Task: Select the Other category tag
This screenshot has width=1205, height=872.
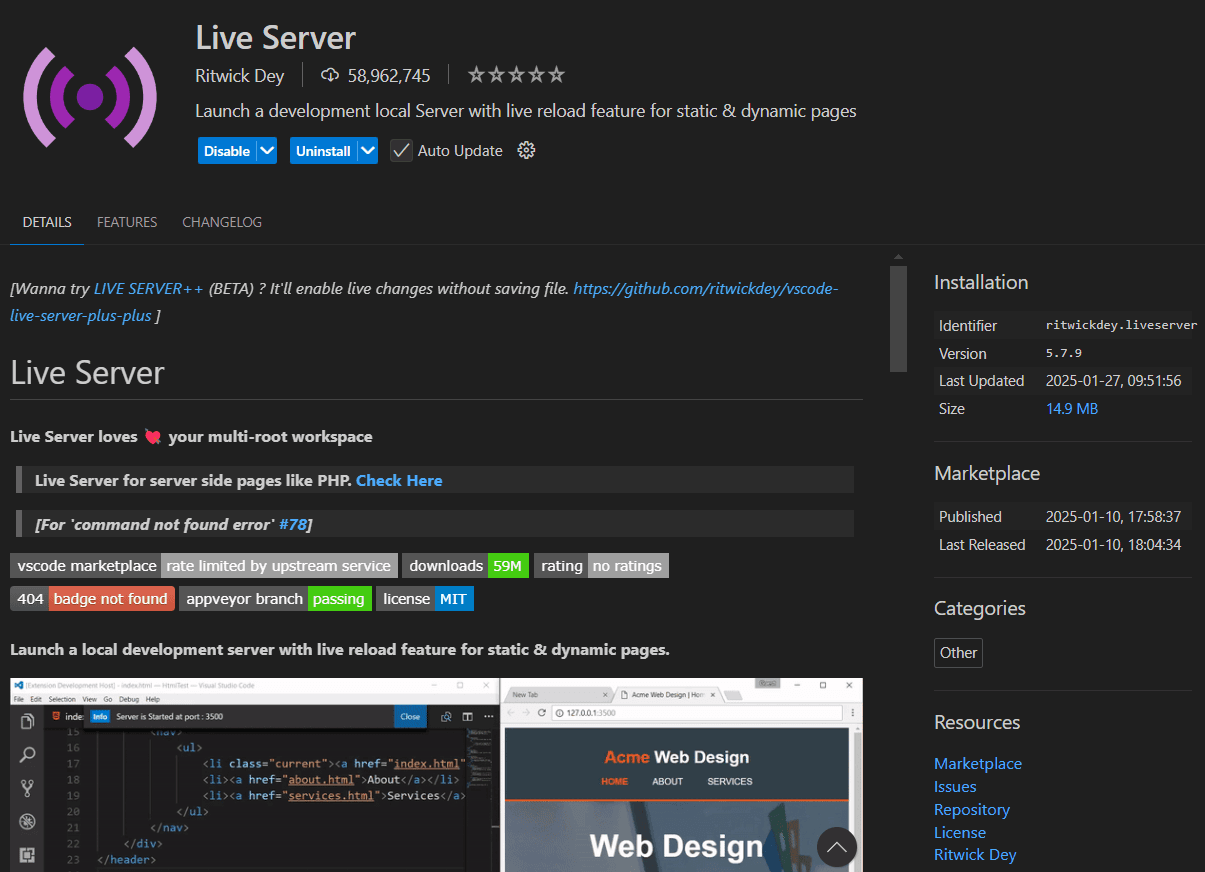Action: [958, 653]
